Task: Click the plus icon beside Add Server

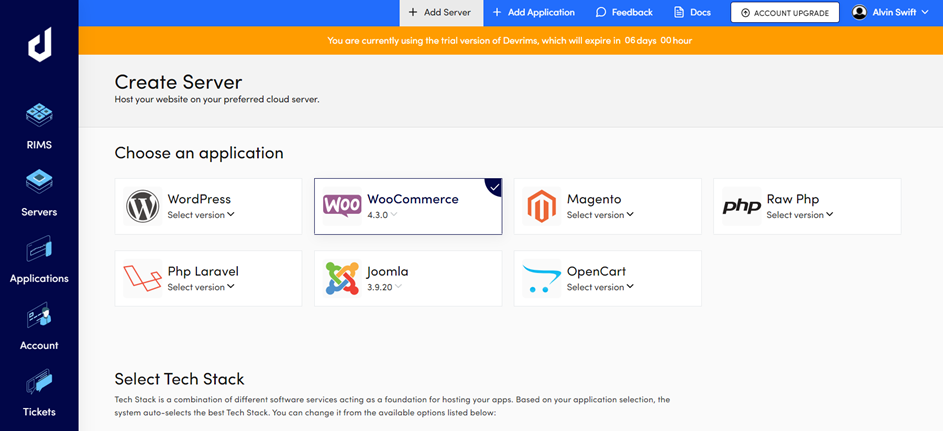Action: [x=413, y=12]
